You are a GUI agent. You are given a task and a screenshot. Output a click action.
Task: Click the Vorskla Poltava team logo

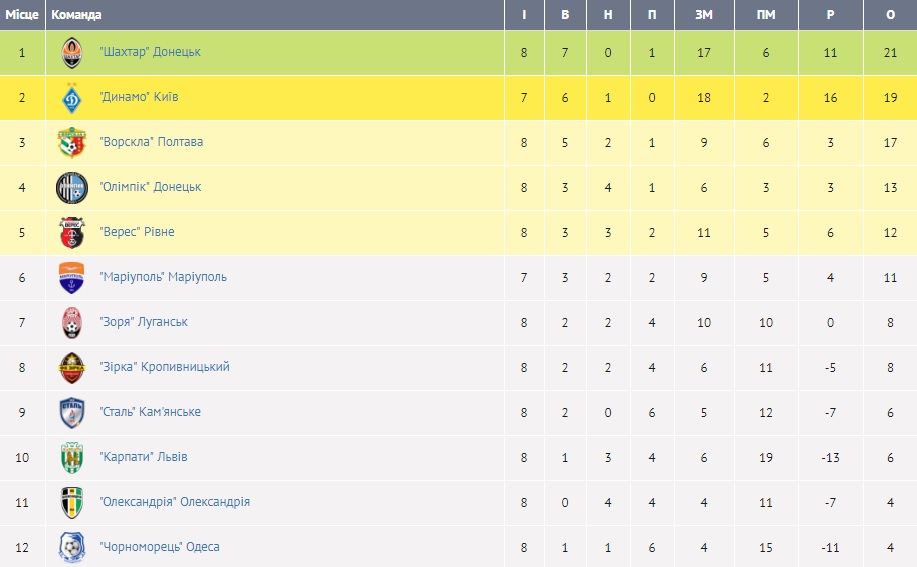click(71, 142)
